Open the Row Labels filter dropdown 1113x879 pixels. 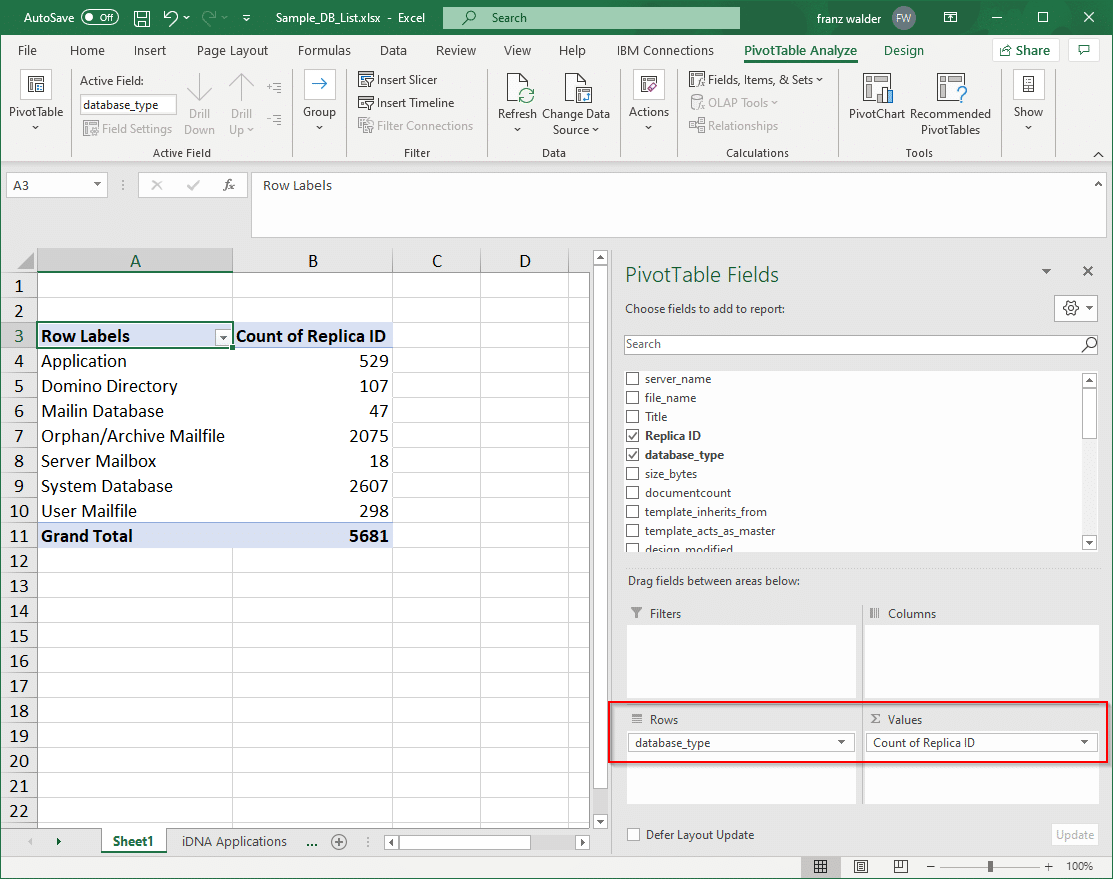(223, 337)
